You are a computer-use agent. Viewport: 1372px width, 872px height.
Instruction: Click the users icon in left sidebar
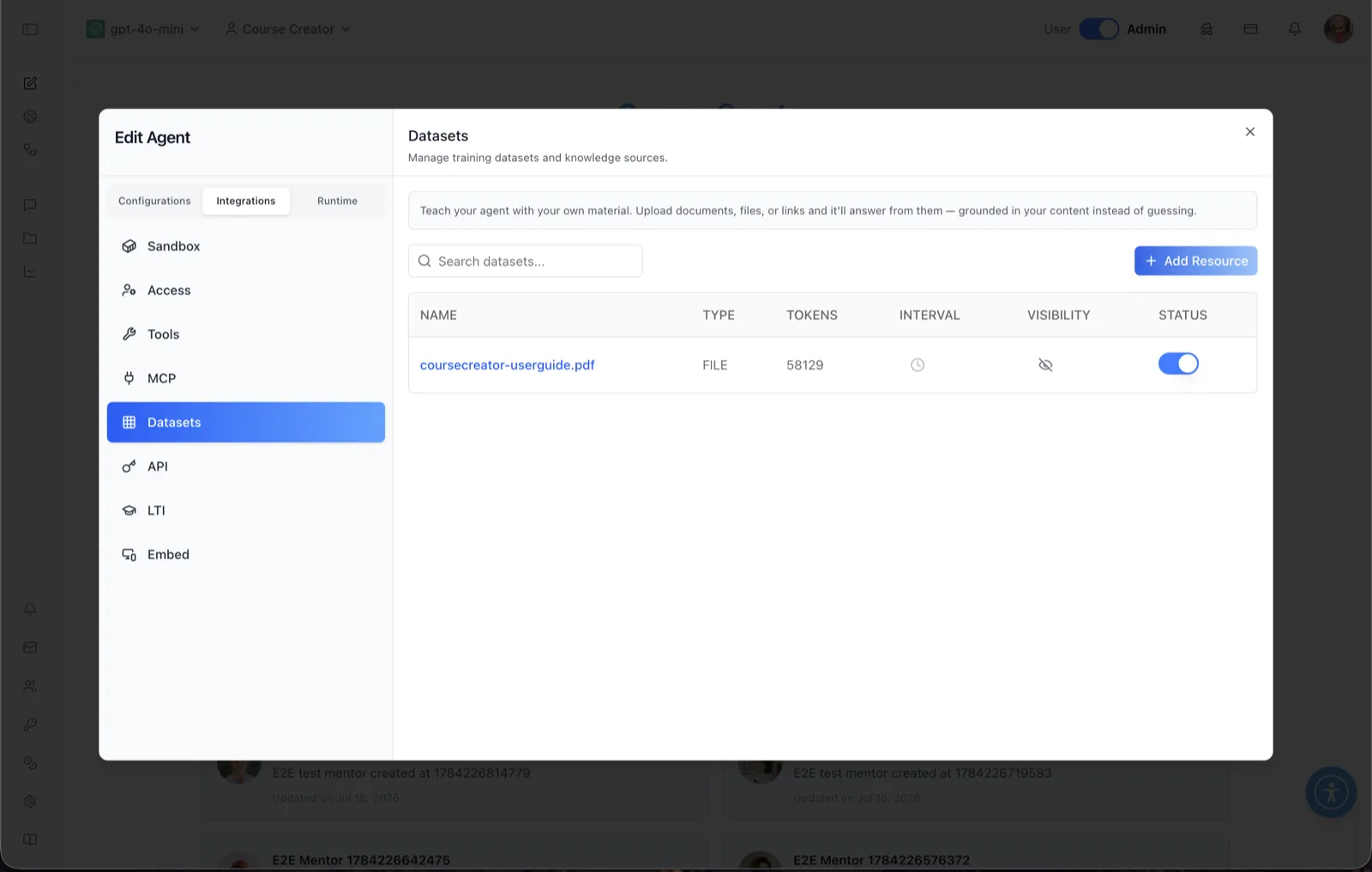point(30,686)
